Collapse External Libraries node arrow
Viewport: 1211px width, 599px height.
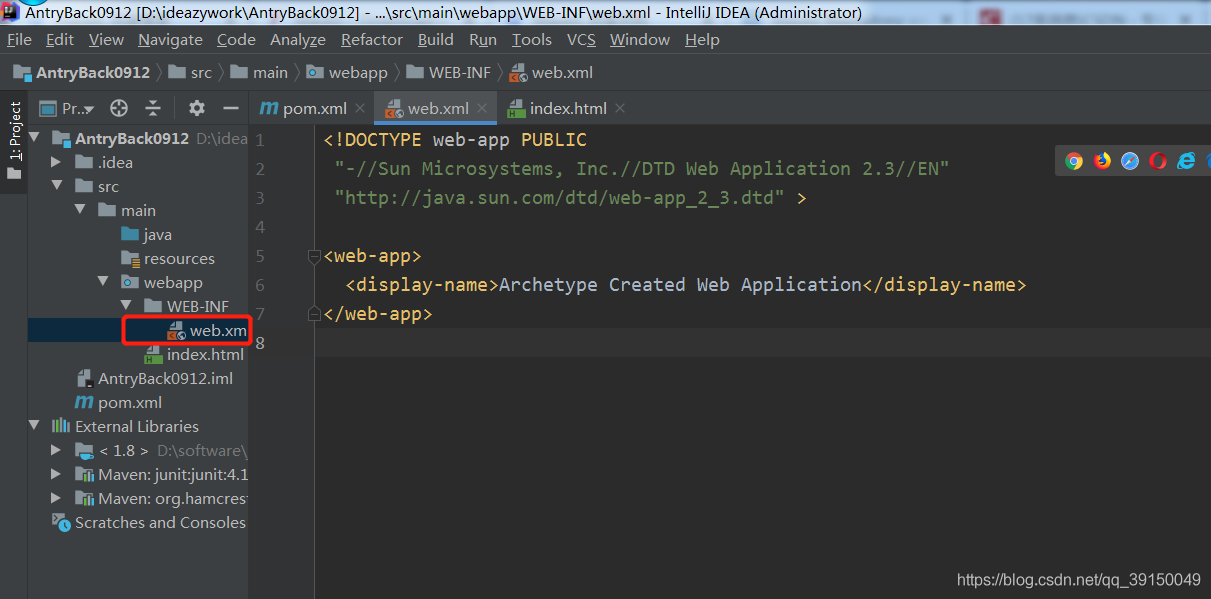point(35,426)
